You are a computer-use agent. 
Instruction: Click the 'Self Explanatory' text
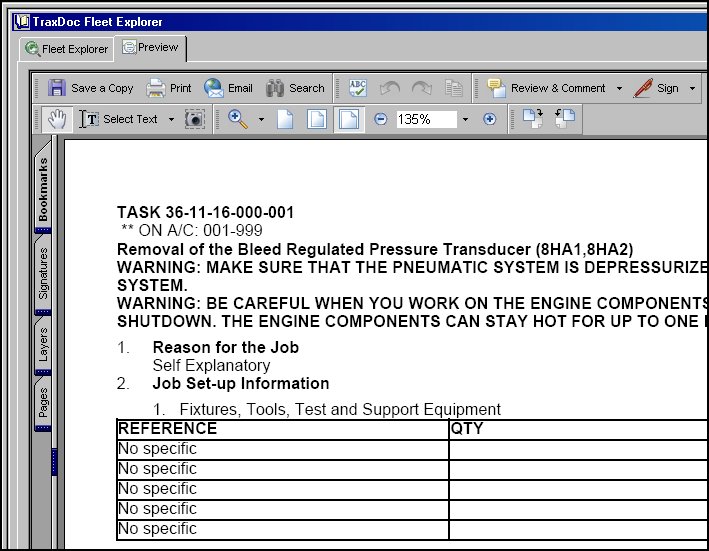tap(211, 365)
